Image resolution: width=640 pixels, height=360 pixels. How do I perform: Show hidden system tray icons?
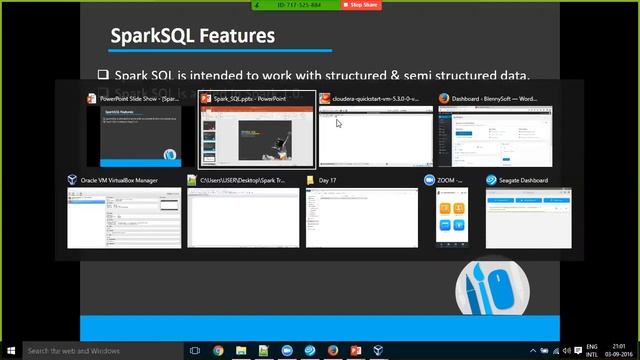(533, 351)
